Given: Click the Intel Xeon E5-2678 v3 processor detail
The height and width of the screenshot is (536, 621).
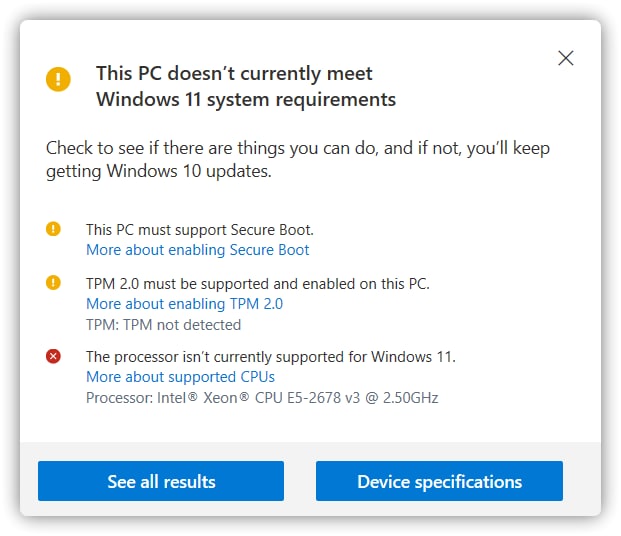Looking at the screenshot, I should click(262, 398).
